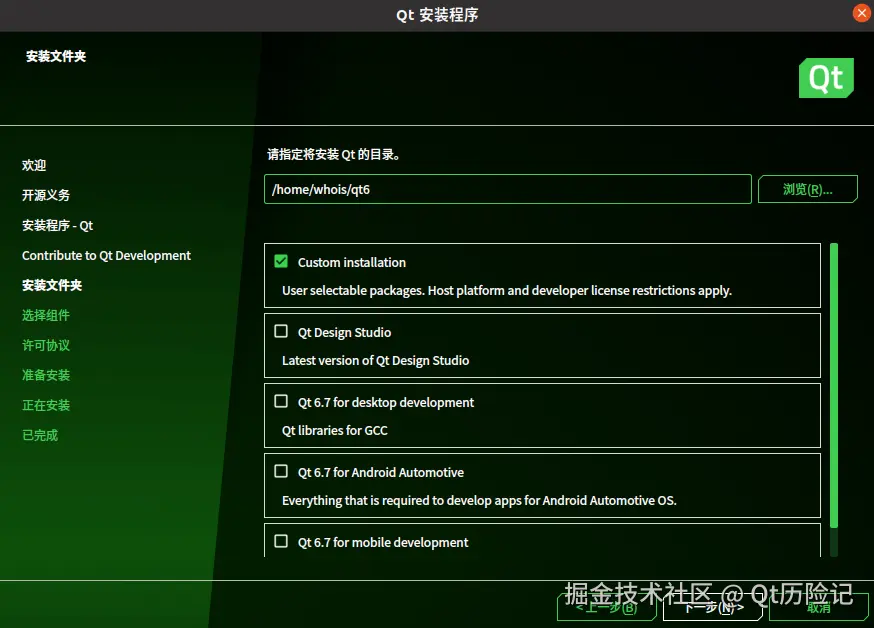
Task: Open Contribute to Qt Development step
Action: click(106, 256)
